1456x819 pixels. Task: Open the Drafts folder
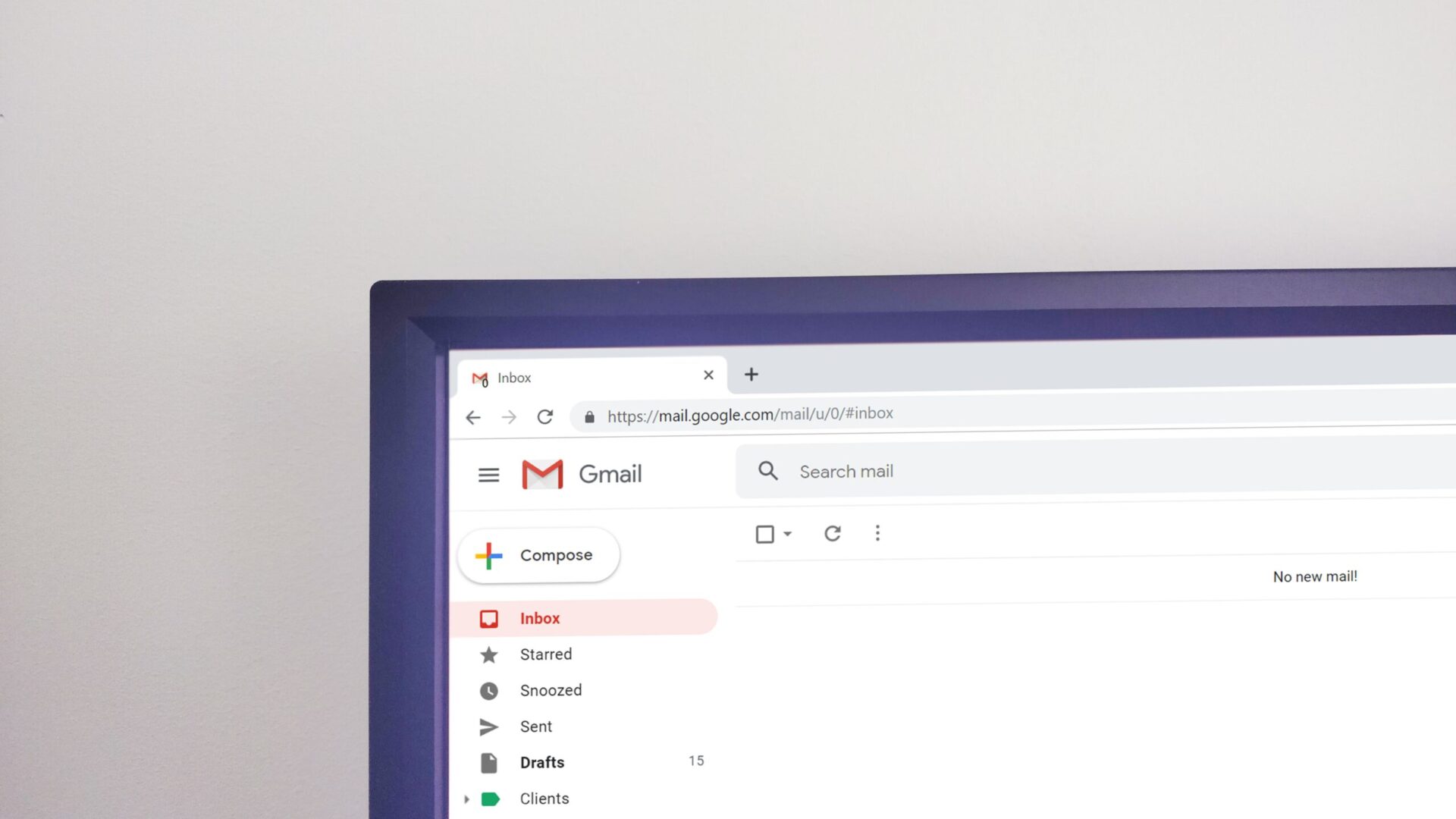(540, 762)
